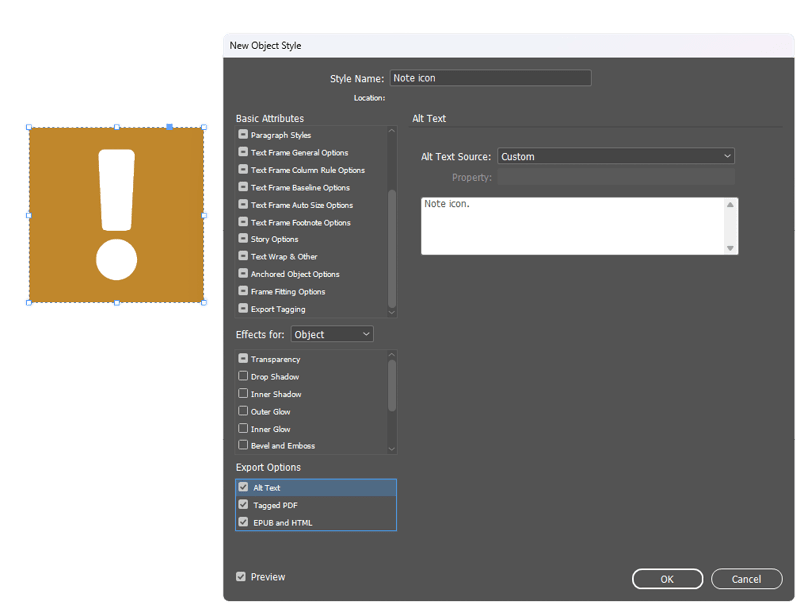Open the Effects for dropdown

click(332, 334)
